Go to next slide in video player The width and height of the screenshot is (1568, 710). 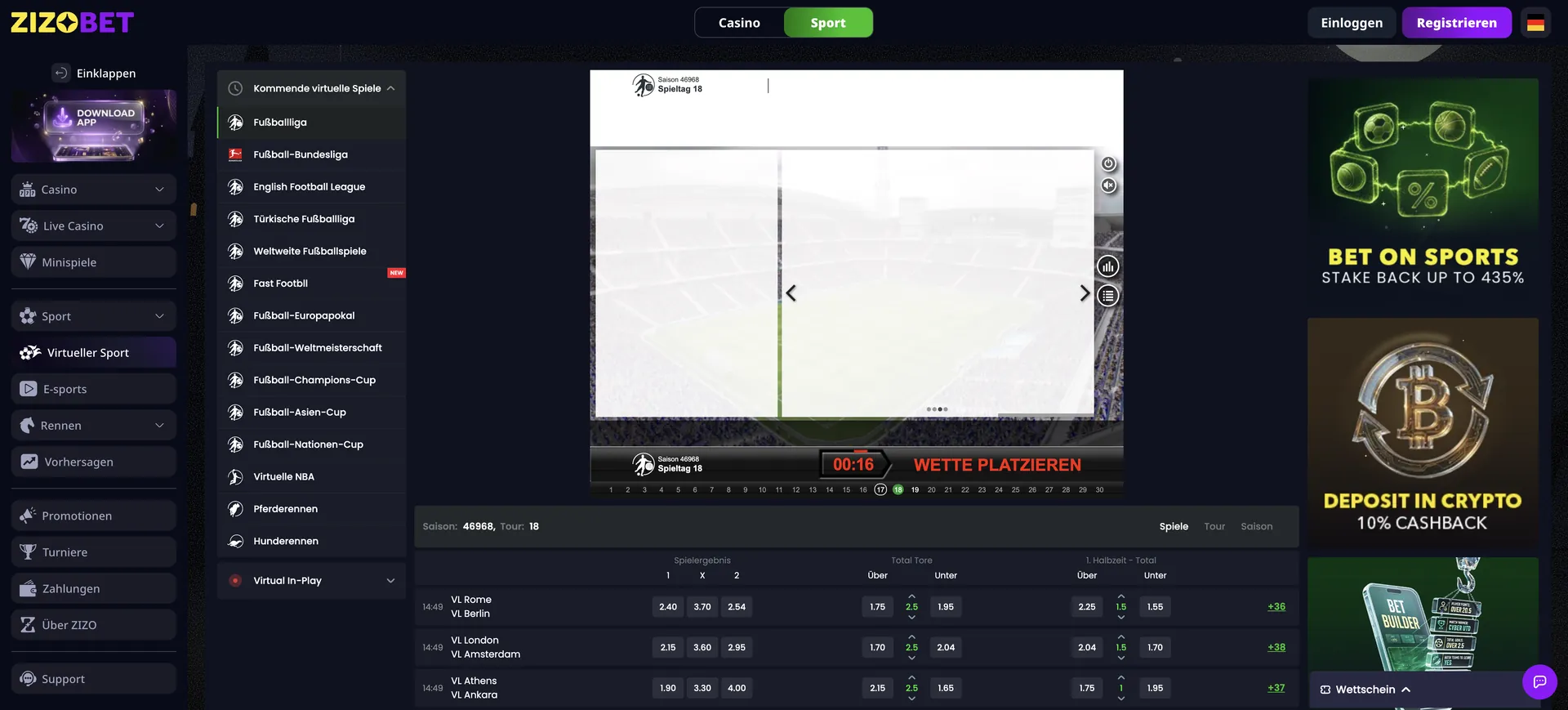[1085, 292]
